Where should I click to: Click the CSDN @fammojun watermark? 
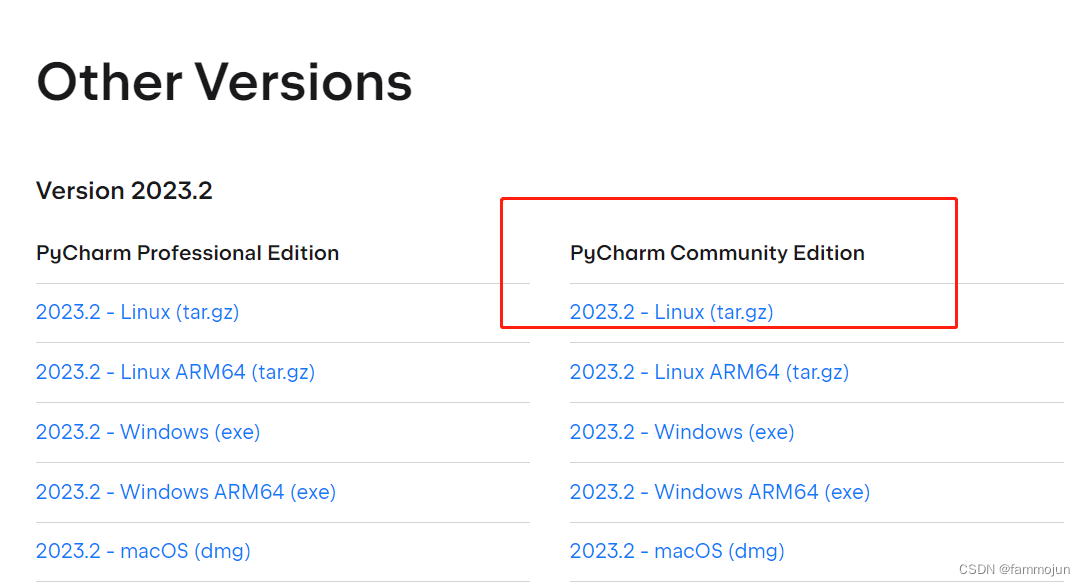[x=1014, y=569]
